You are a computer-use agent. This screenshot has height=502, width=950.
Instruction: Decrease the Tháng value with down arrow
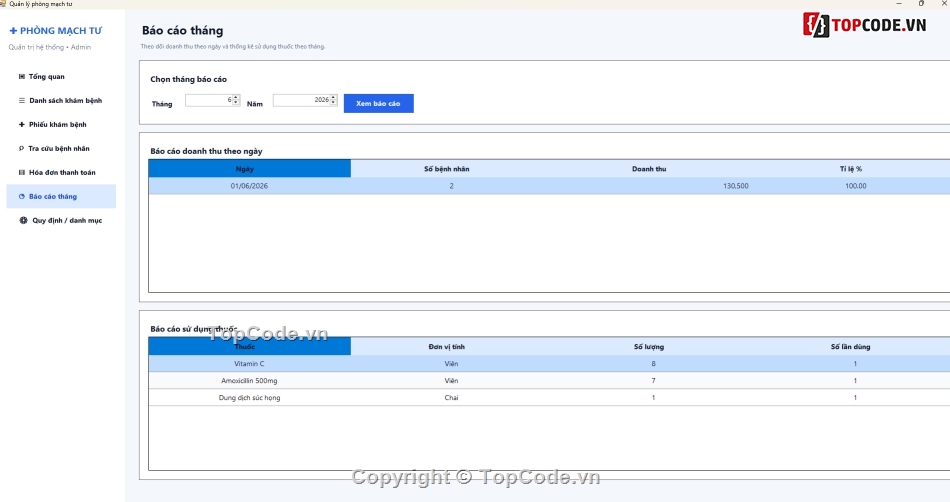(x=236, y=102)
